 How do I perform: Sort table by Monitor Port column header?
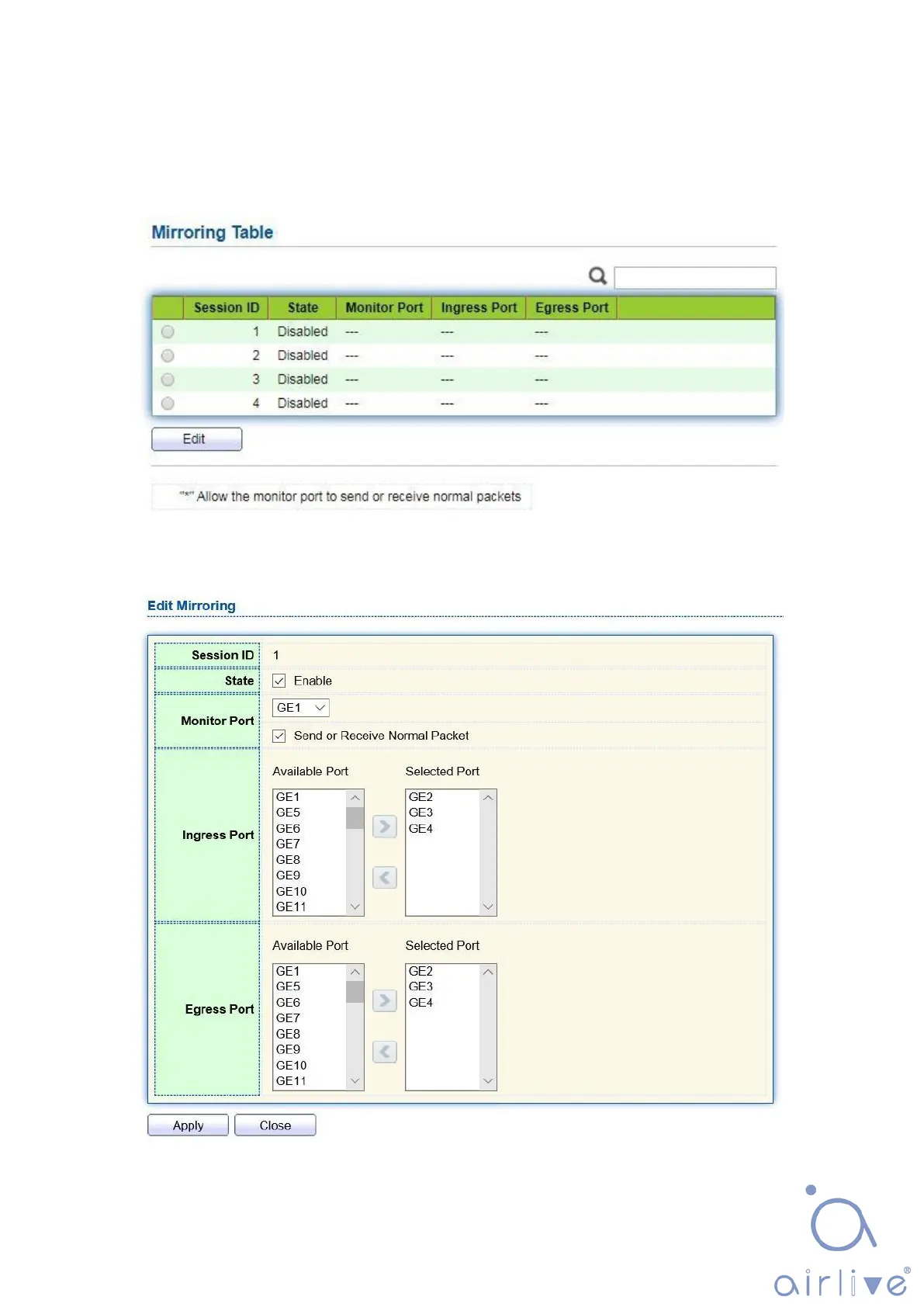point(384,308)
